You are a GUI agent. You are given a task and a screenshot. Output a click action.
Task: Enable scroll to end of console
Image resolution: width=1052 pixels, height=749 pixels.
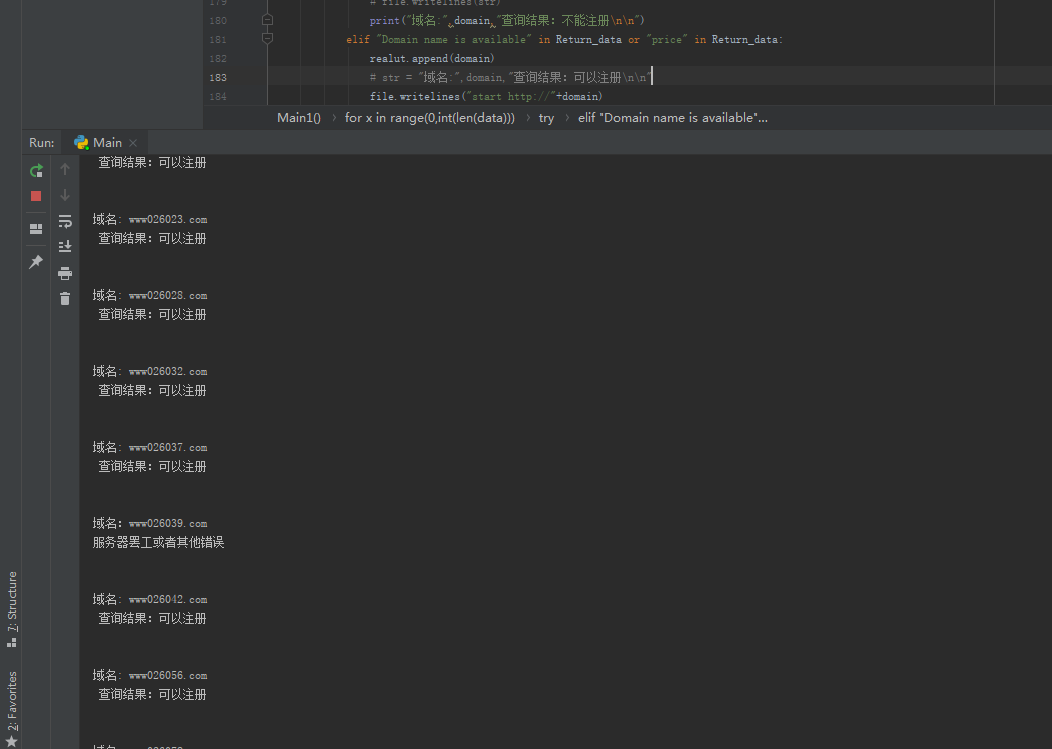[65, 246]
